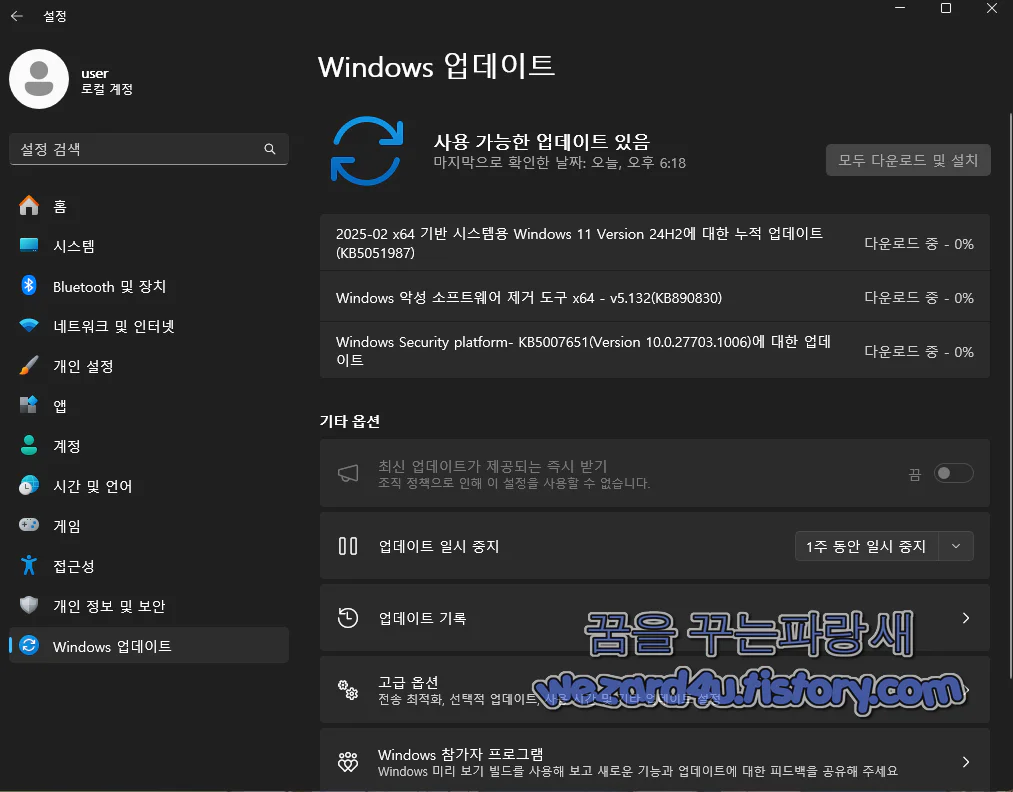Click the 설정 검색 search field
The height and width of the screenshot is (792, 1013).
coord(149,149)
